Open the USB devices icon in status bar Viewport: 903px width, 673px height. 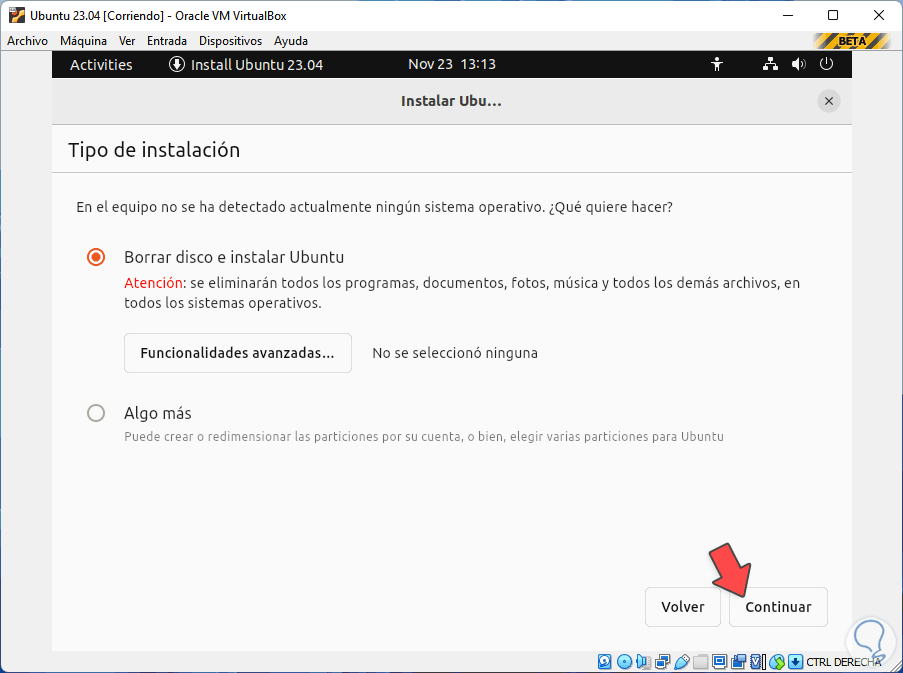click(682, 662)
